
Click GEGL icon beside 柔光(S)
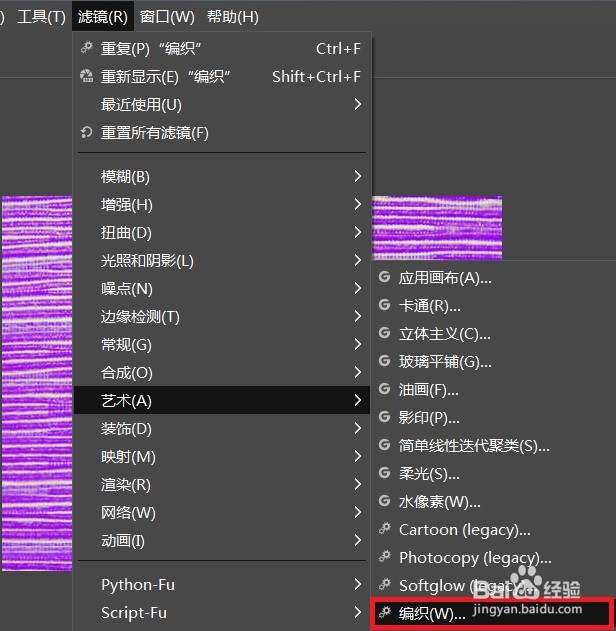(385, 473)
